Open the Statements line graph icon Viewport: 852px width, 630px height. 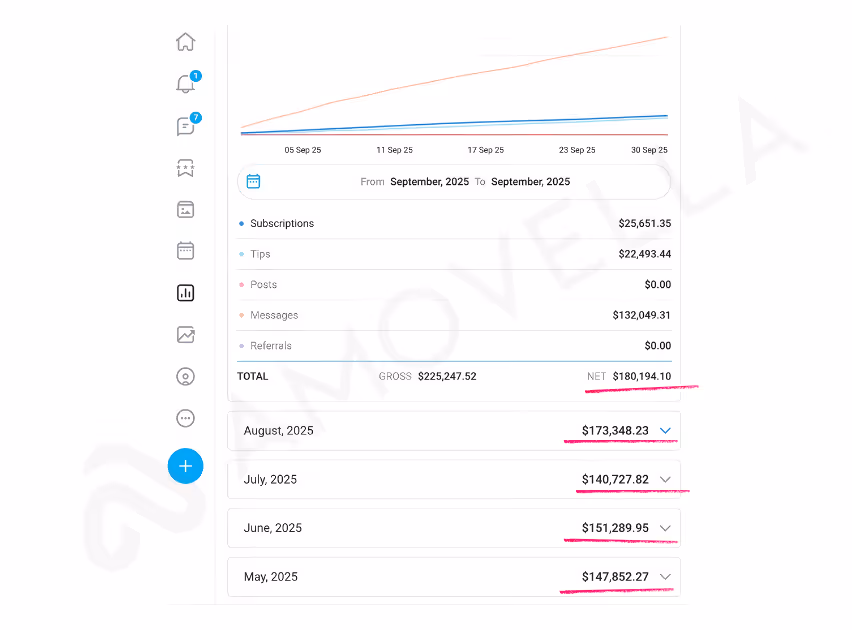pyautogui.click(x=185, y=334)
